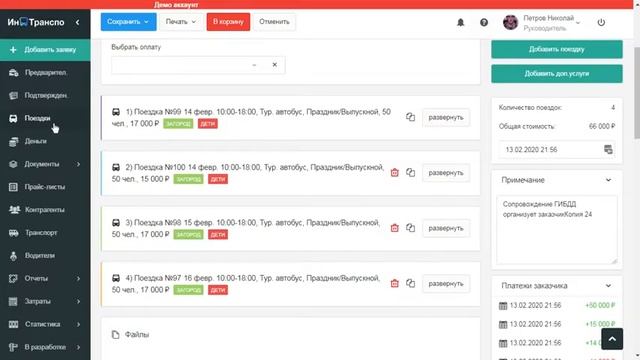Click Добавить доп.услуги button
This screenshot has height=360, width=640.
tap(557, 74)
